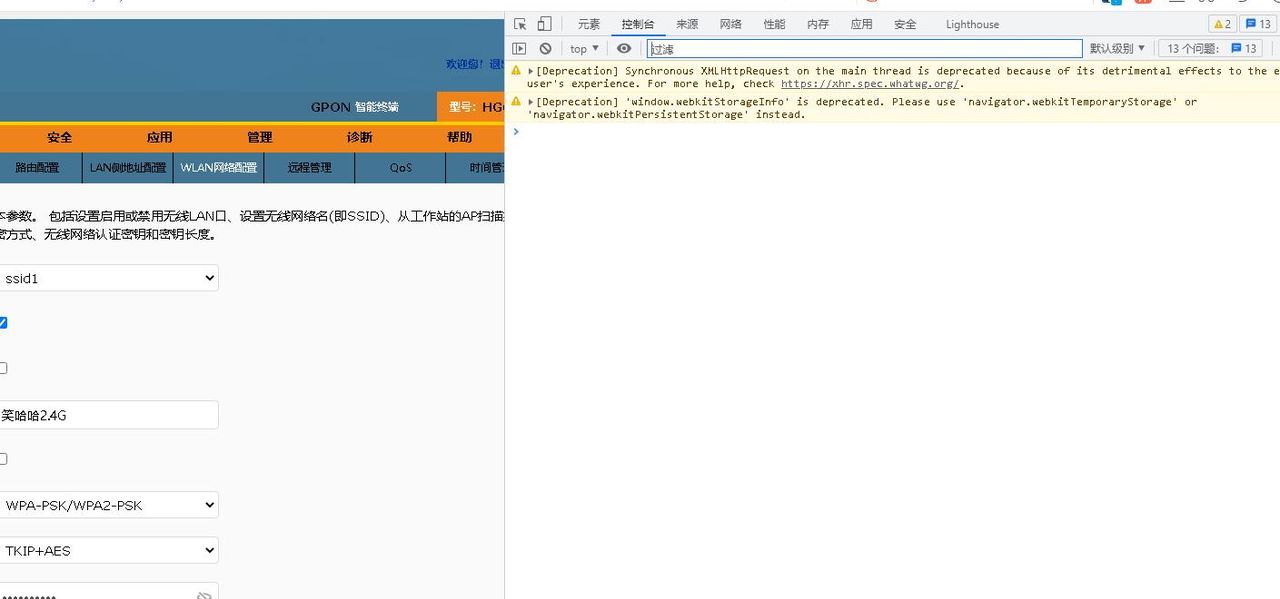The image size is (1280, 599).
Task: Open the ssid1 selection dropdown
Action: pos(108,278)
